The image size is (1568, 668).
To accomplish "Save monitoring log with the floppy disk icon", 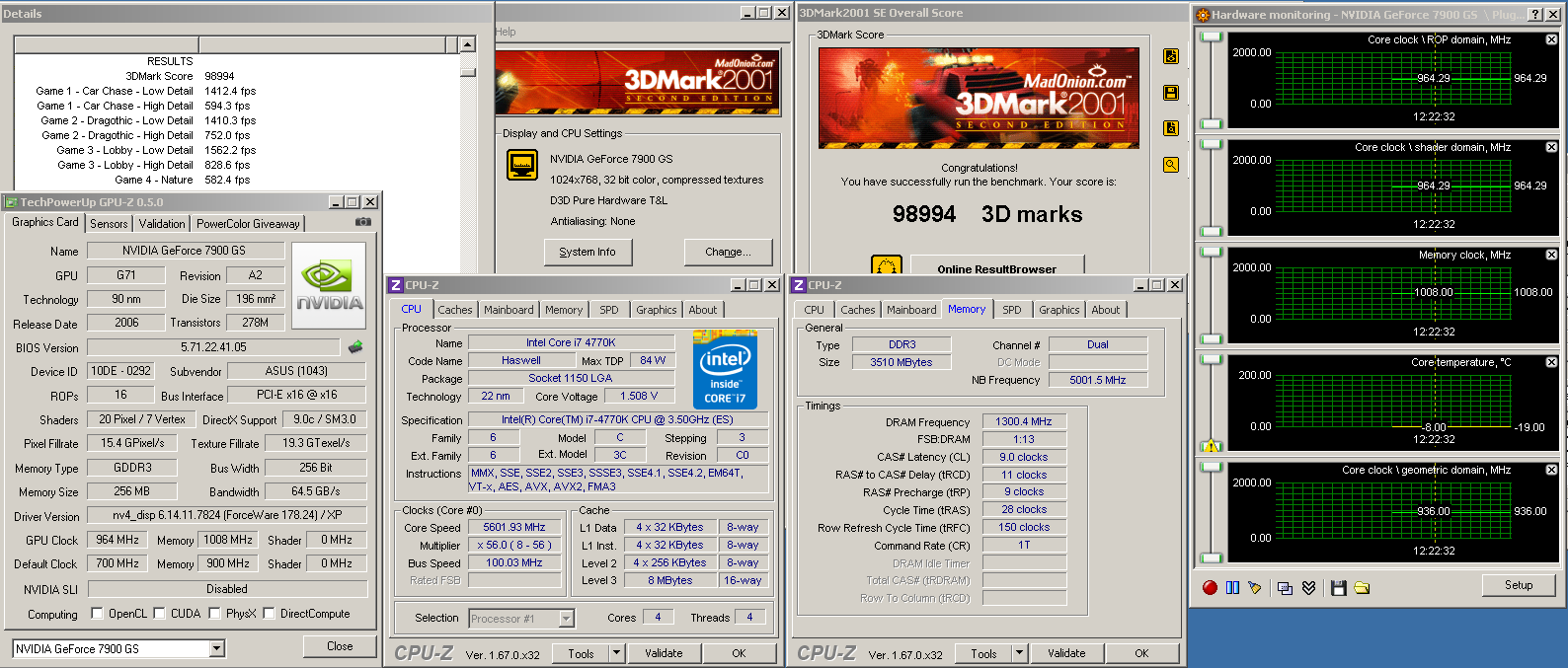I will point(1339,587).
